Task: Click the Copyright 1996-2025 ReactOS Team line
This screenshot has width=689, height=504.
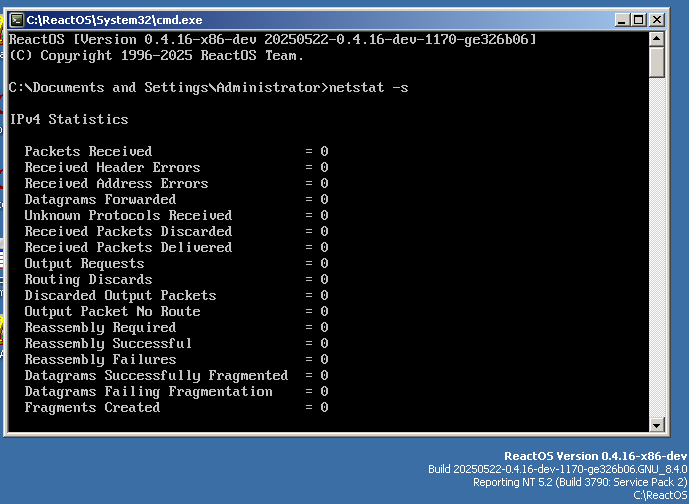Action: click(x=156, y=55)
